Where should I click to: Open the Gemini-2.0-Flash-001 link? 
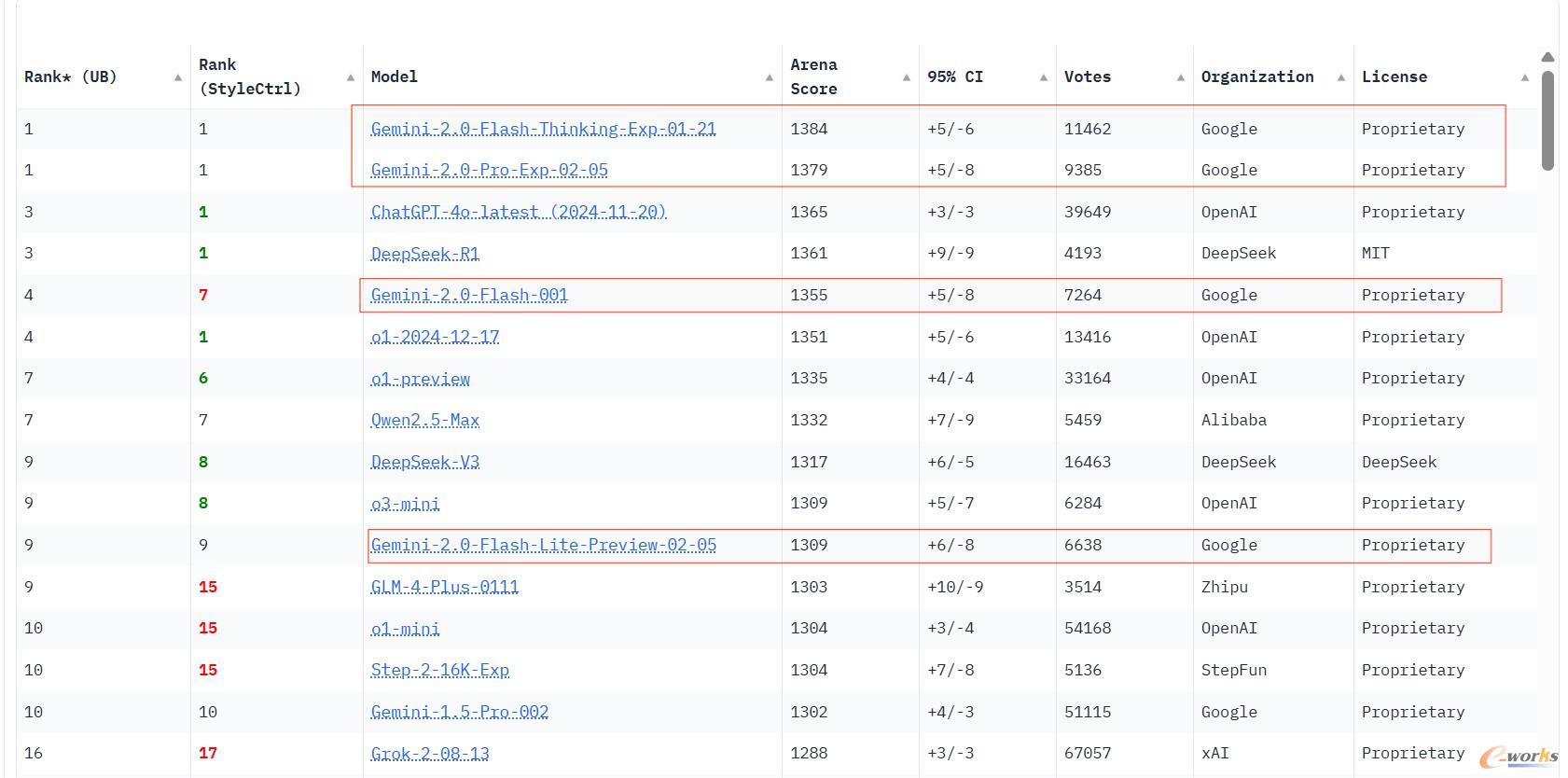click(x=469, y=295)
